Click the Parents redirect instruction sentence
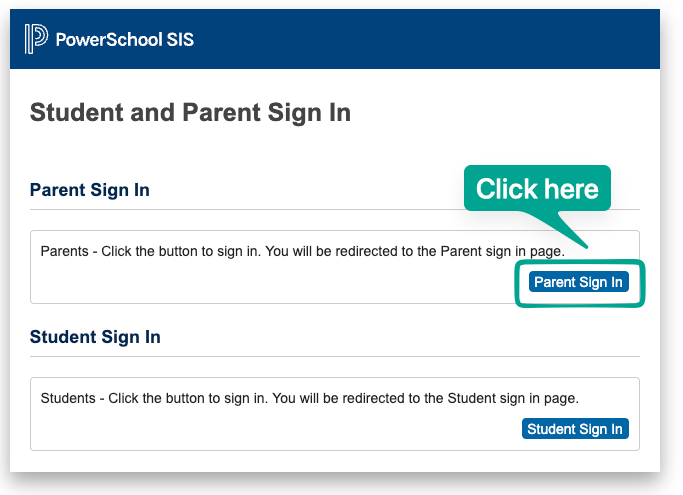The height and width of the screenshot is (495, 683). pyautogui.click(x=302, y=251)
